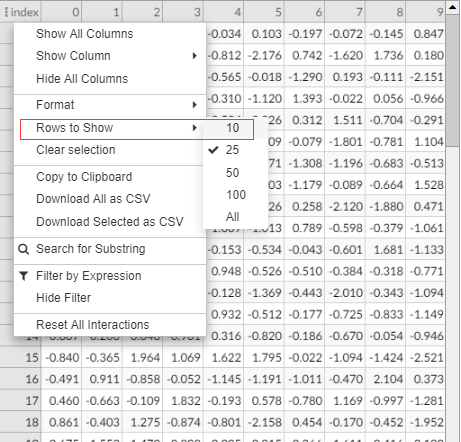
Task: Click cell value 1.681
Action: [x=388, y=250]
